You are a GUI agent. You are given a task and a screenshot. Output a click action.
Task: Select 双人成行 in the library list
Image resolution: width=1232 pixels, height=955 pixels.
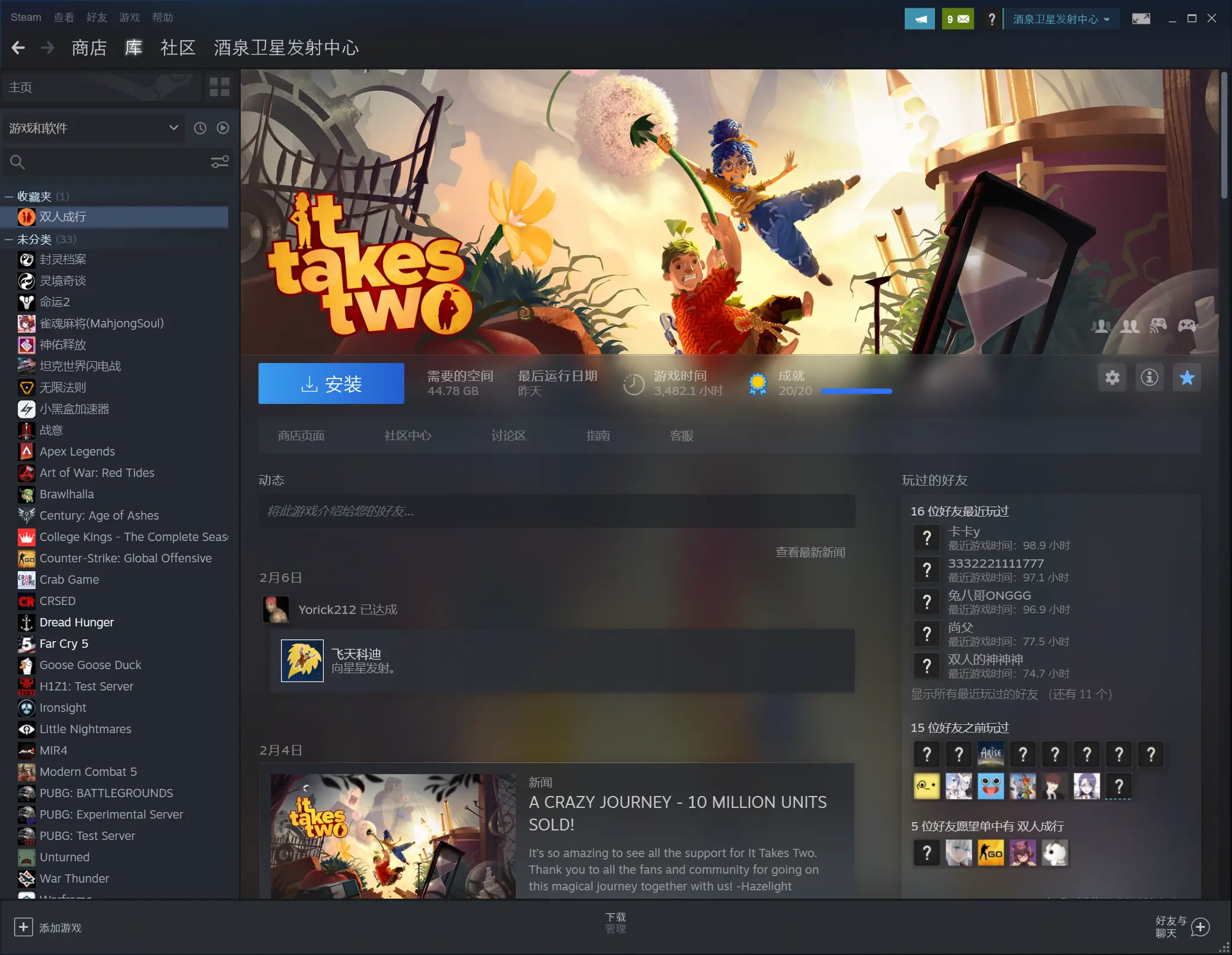tap(115, 217)
